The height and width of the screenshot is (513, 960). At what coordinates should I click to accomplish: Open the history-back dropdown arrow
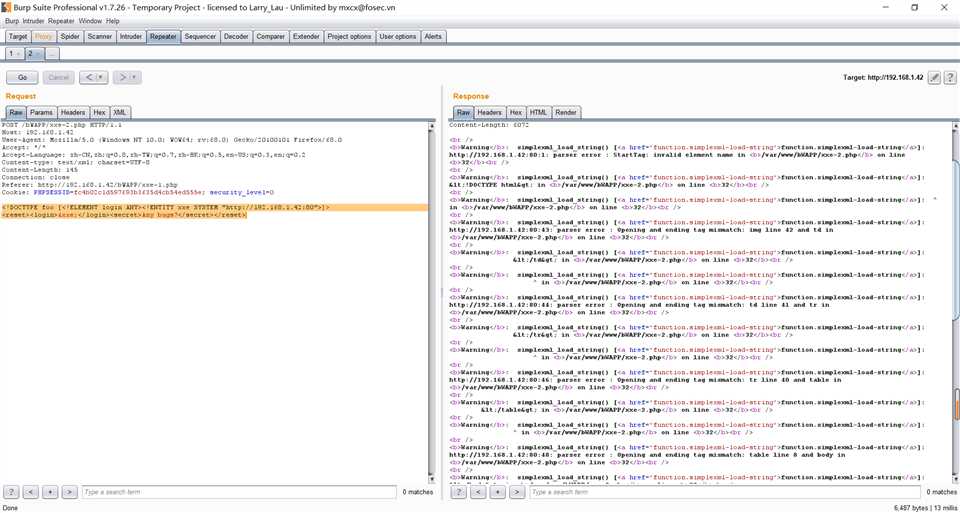click(x=102, y=78)
